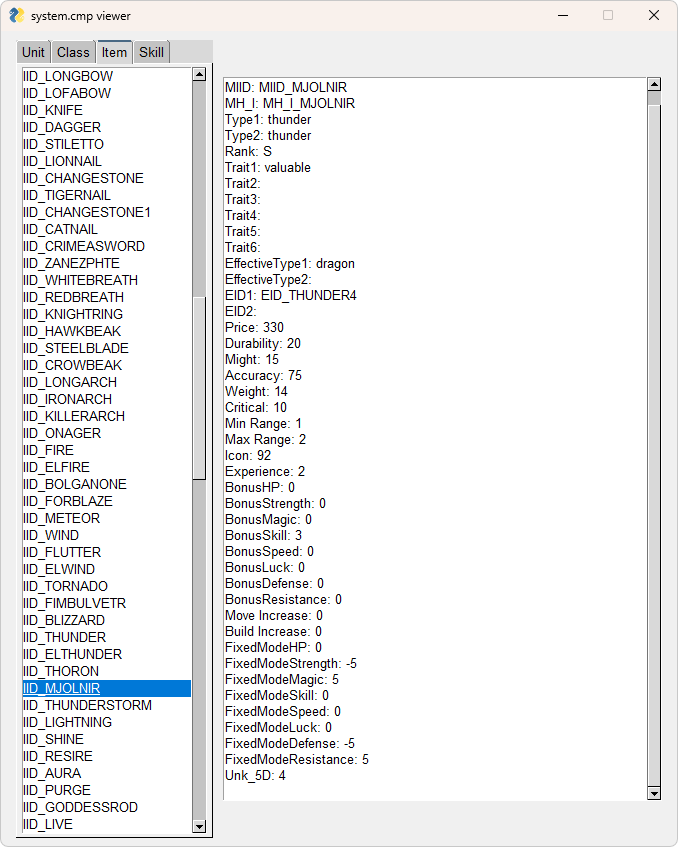This screenshot has height=847, width=678.
Task: Select the IID_THORON entry
Action: click(61, 671)
